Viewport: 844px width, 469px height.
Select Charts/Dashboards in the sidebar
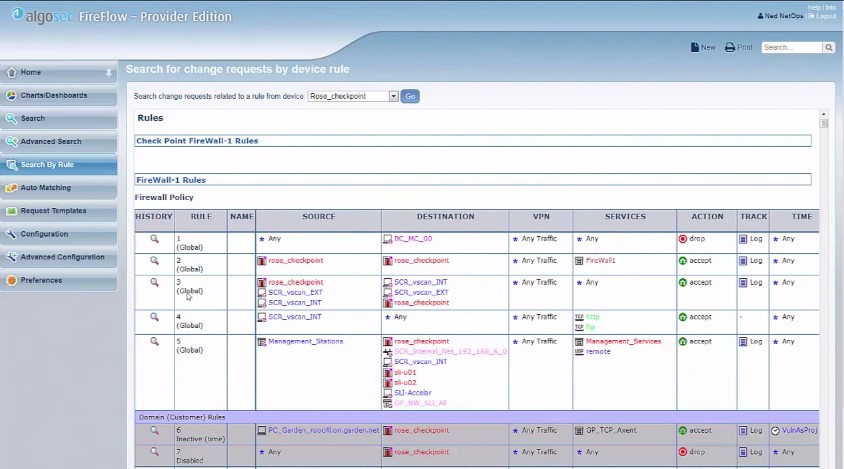click(x=53, y=96)
